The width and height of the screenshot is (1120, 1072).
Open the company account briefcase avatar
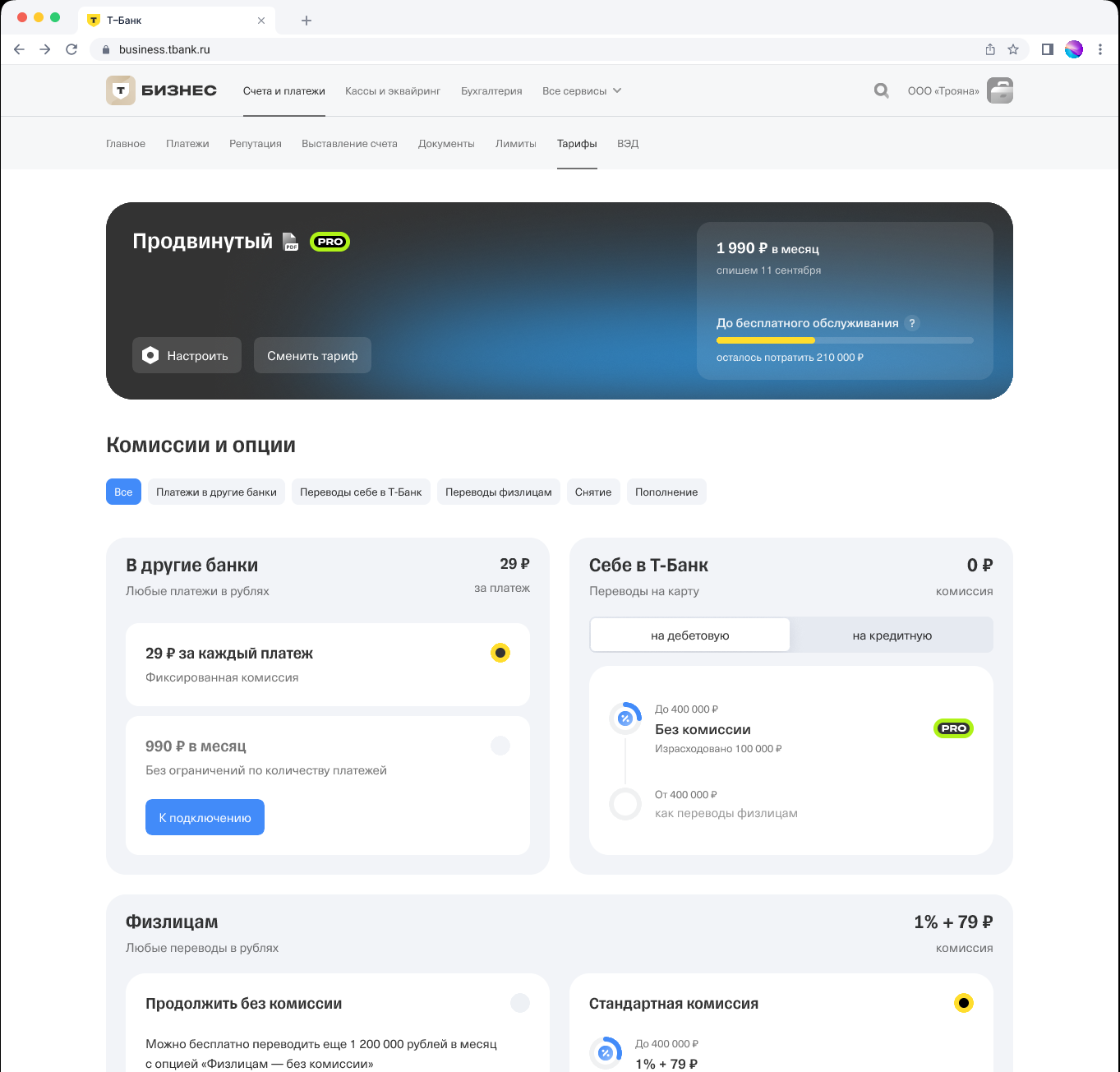[x=1000, y=90]
